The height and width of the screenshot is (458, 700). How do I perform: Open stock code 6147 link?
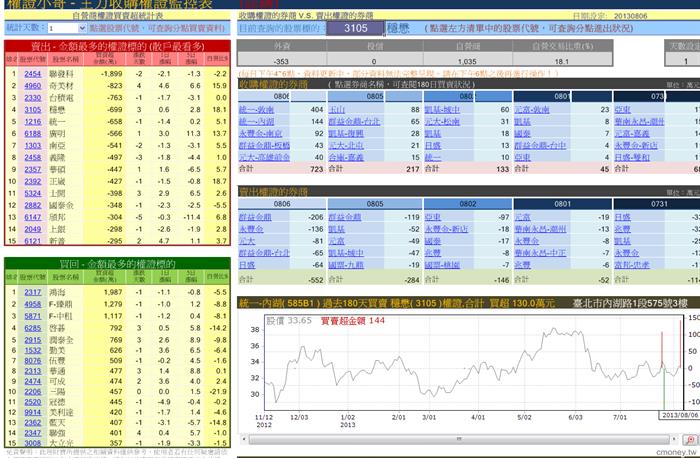click(x=33, y=217)
